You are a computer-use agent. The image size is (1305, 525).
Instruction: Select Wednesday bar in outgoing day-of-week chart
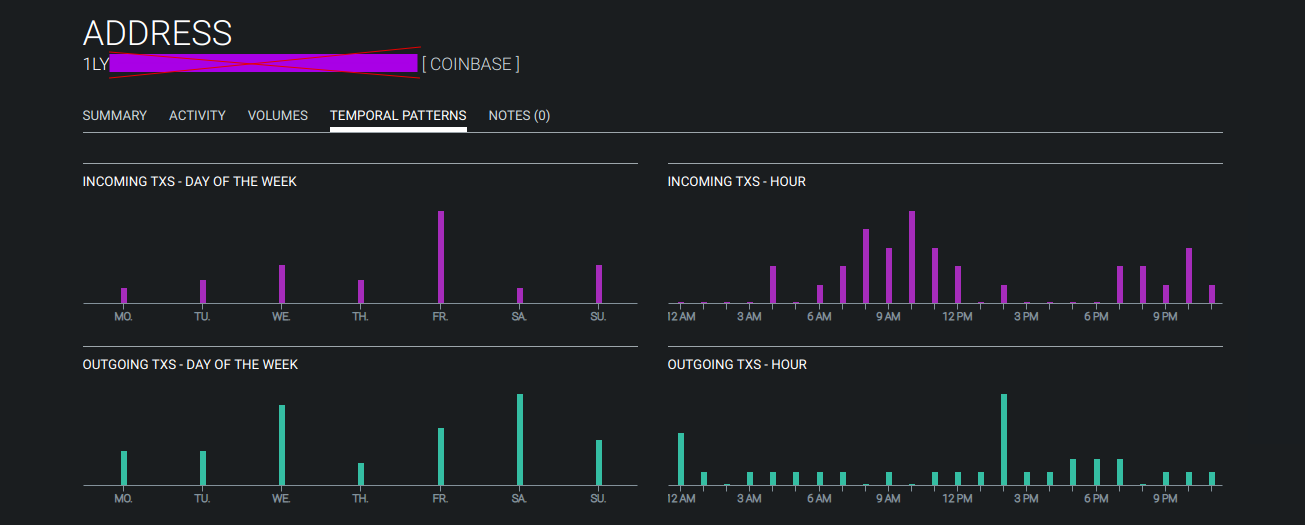(282, 445)
